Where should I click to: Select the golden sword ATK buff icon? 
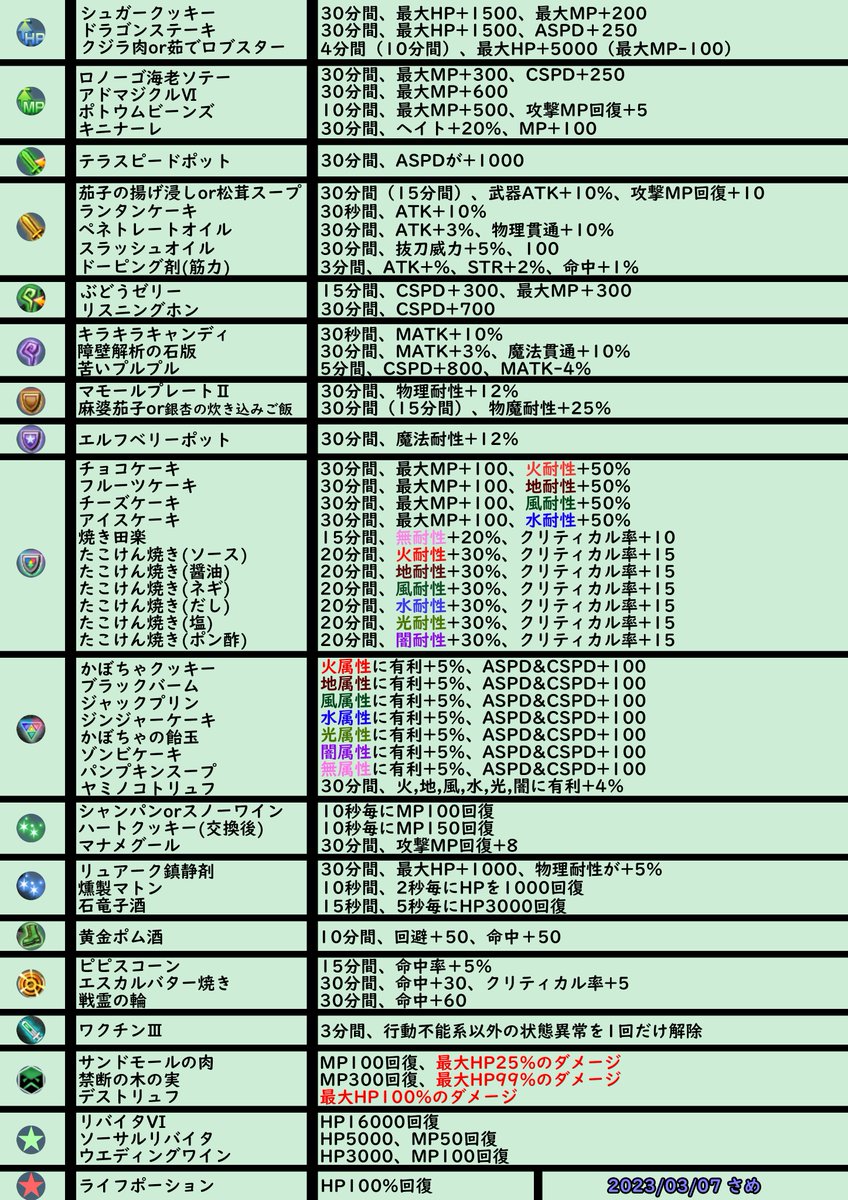(31, 228)
